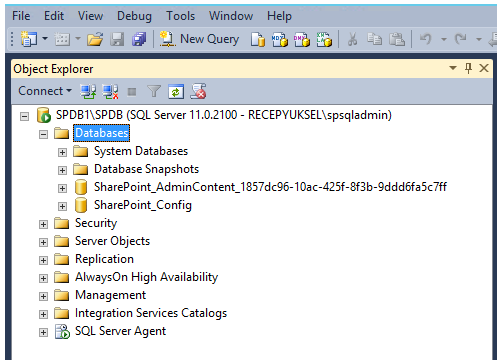Click the Database Engine Query icon

click(258, 39)
